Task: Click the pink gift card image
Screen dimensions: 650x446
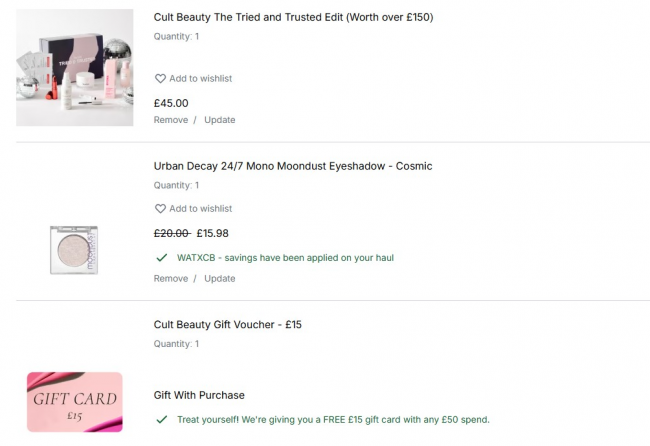Action: [x=75, y=402]
